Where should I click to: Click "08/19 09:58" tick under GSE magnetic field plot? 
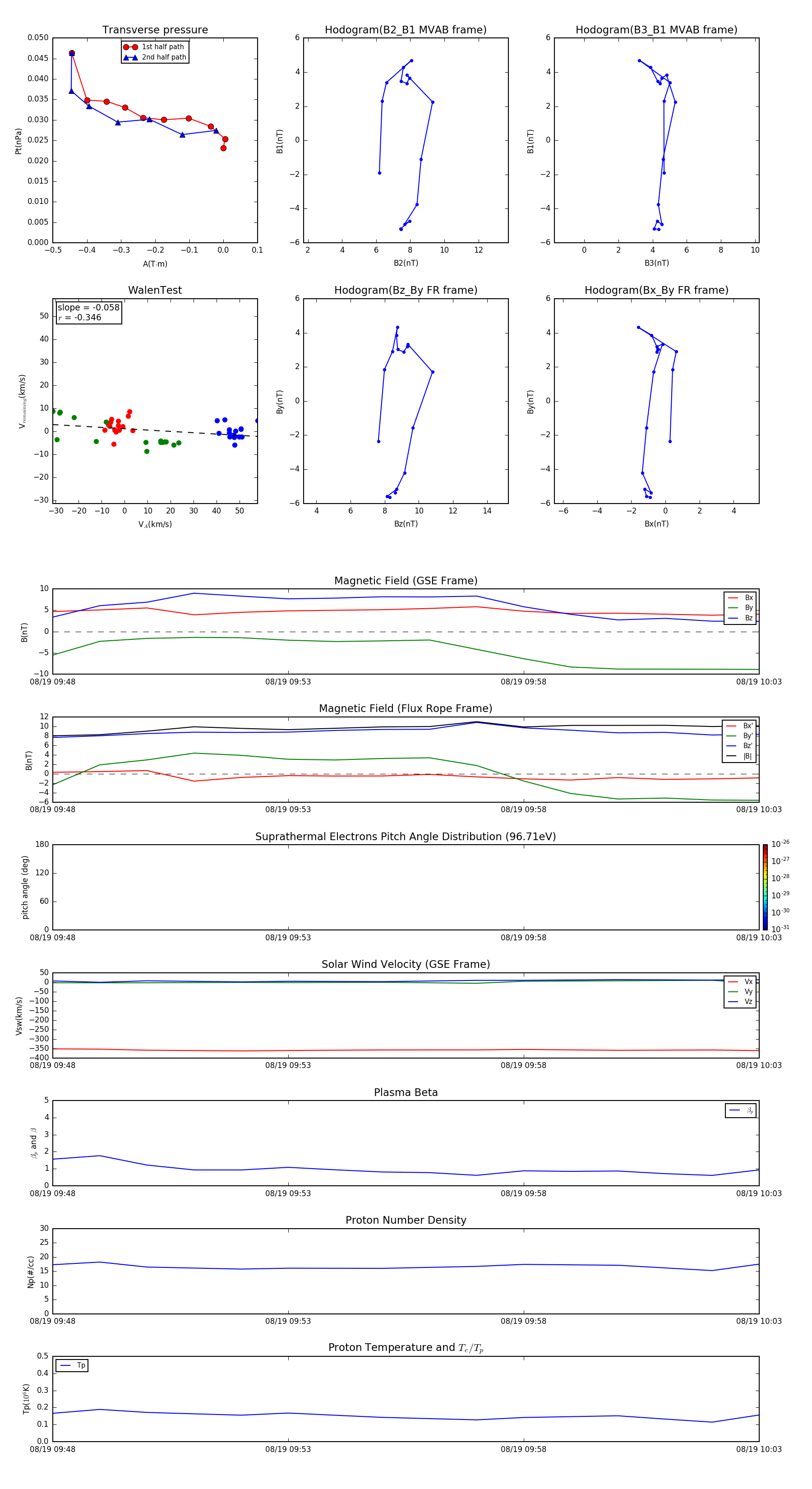pos(524,682)
